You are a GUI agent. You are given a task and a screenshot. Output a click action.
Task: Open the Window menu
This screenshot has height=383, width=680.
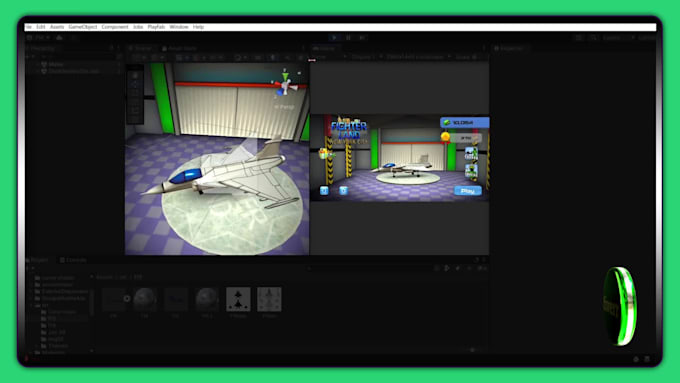click(179, 27)
